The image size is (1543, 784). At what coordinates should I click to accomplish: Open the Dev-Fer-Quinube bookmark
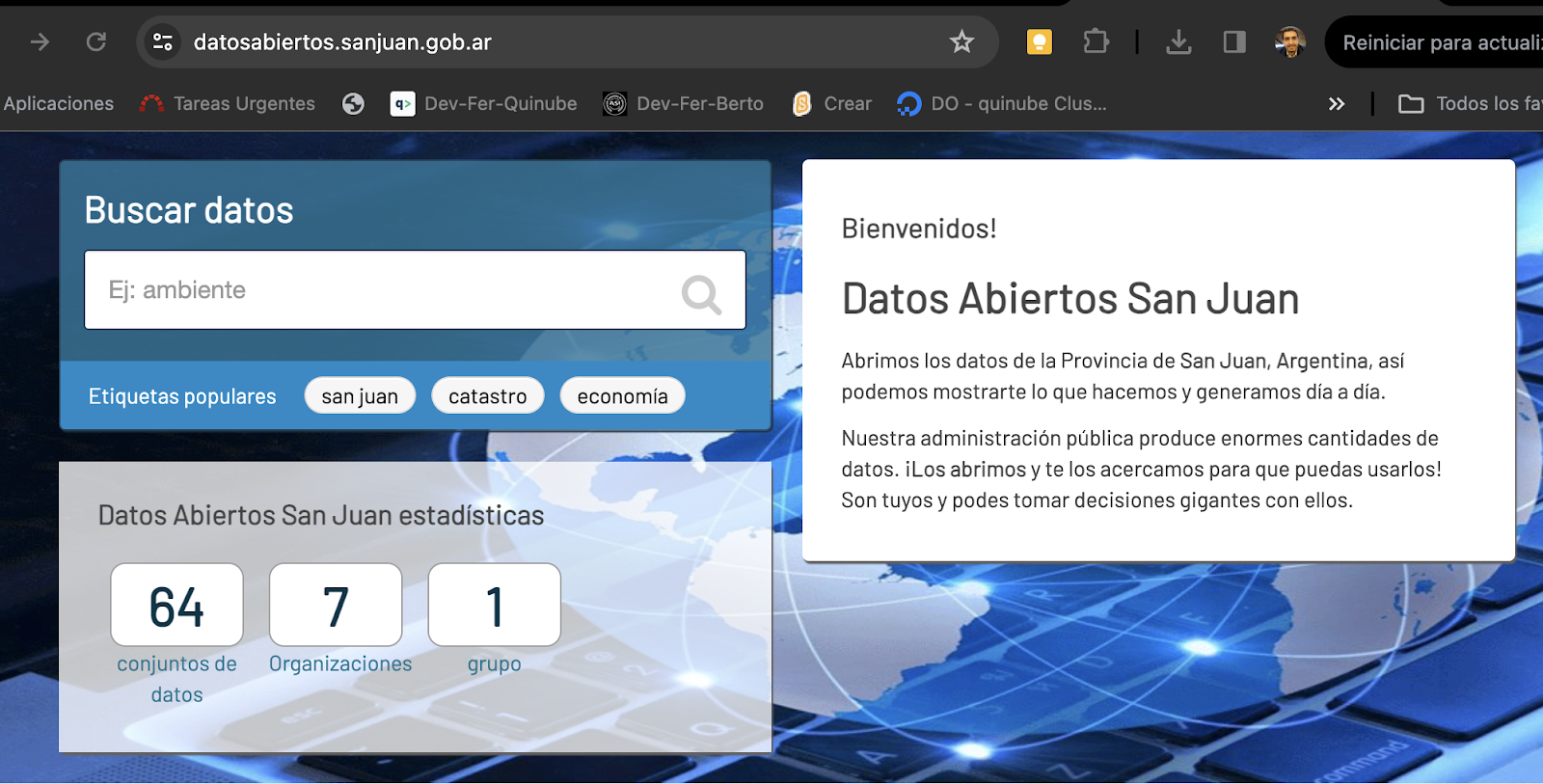coord(484,104)
